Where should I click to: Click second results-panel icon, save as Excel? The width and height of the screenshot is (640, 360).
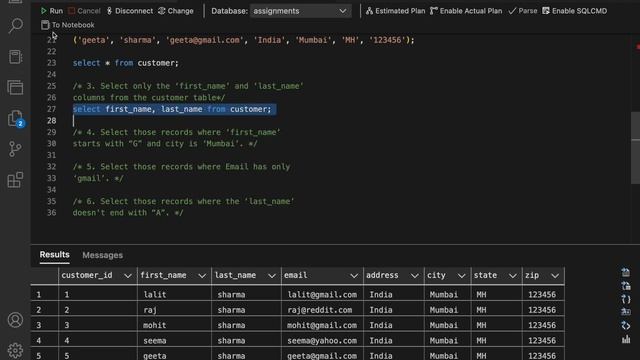pos(626,286)
